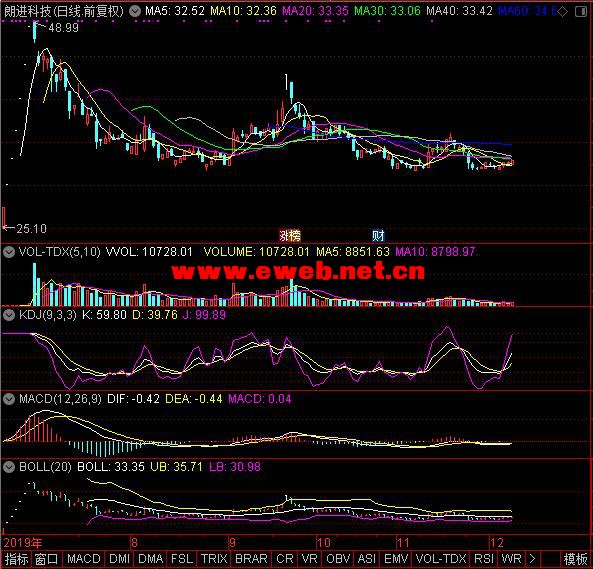593x569 pixels.
Task: Switch to the RSI indicator tab
Action: 484,559
